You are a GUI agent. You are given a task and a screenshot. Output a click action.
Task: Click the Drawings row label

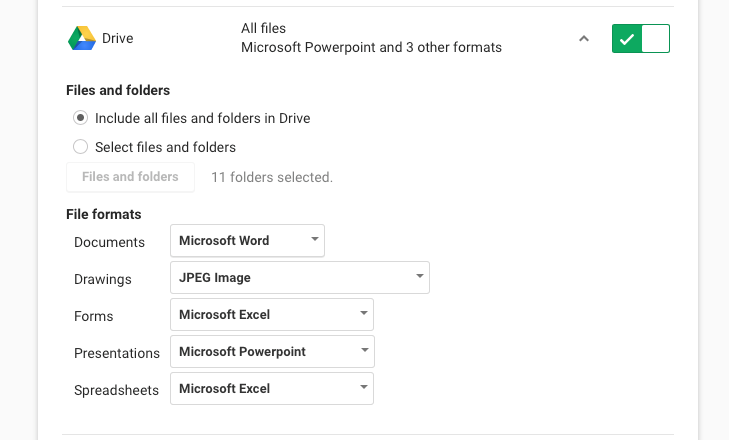103,280
